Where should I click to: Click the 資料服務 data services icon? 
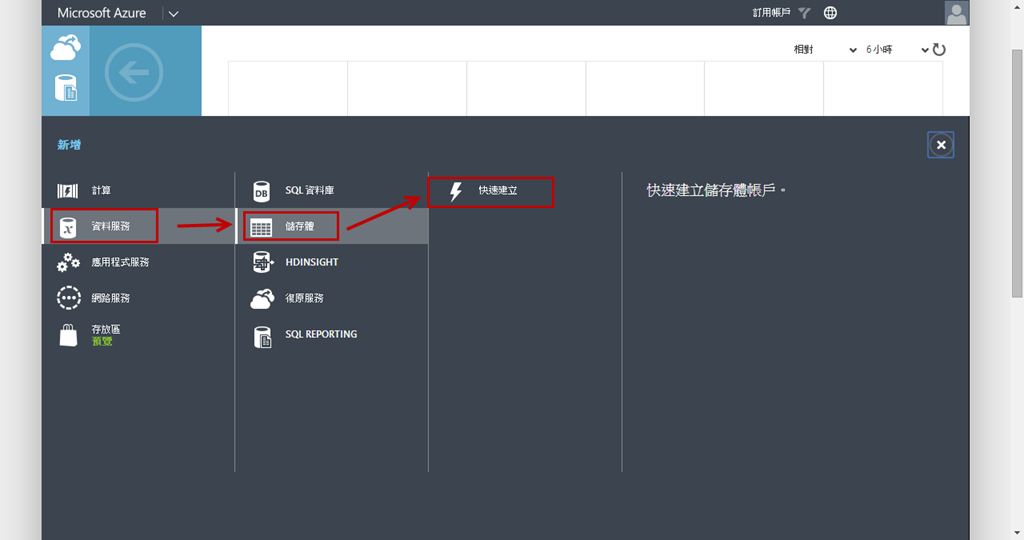click(68, 227)
